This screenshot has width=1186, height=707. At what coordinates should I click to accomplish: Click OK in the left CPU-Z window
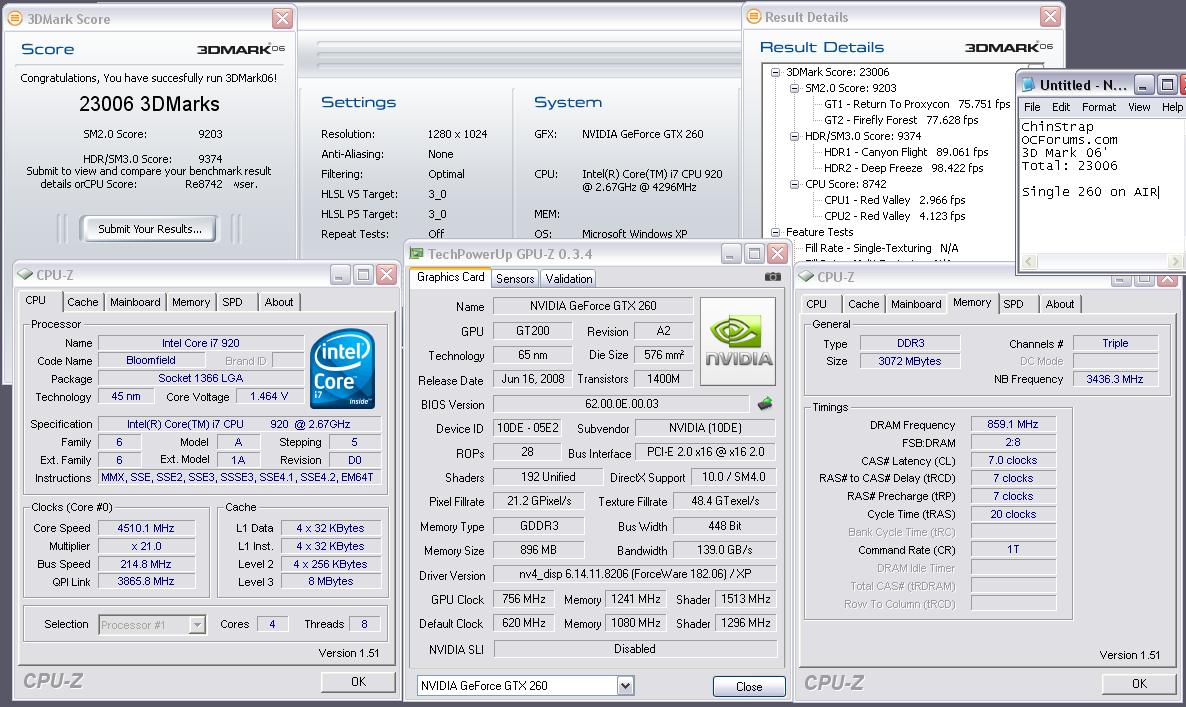[358, 681]
